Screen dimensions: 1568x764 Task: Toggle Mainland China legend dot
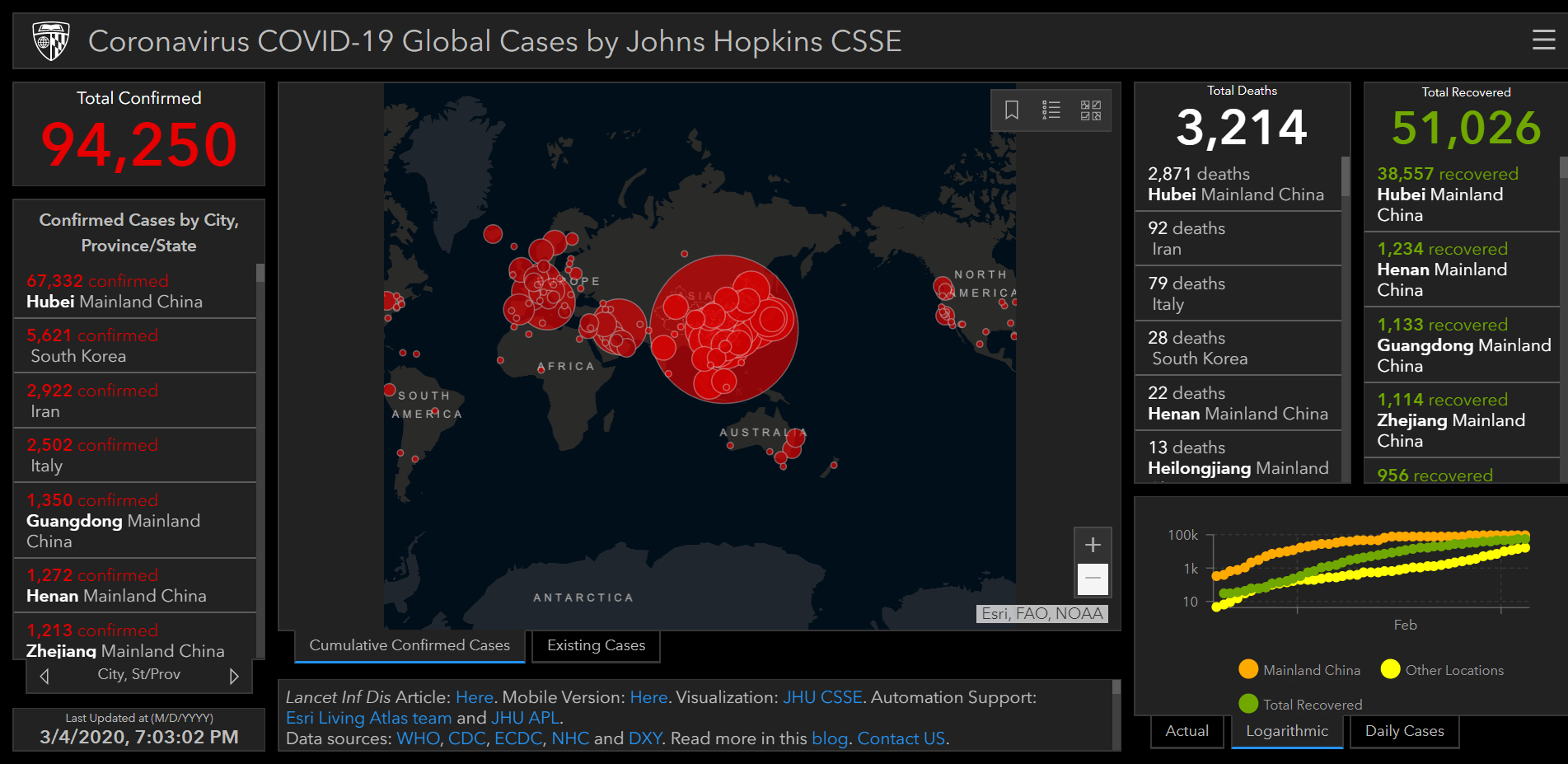click(x=1248, y=669)
